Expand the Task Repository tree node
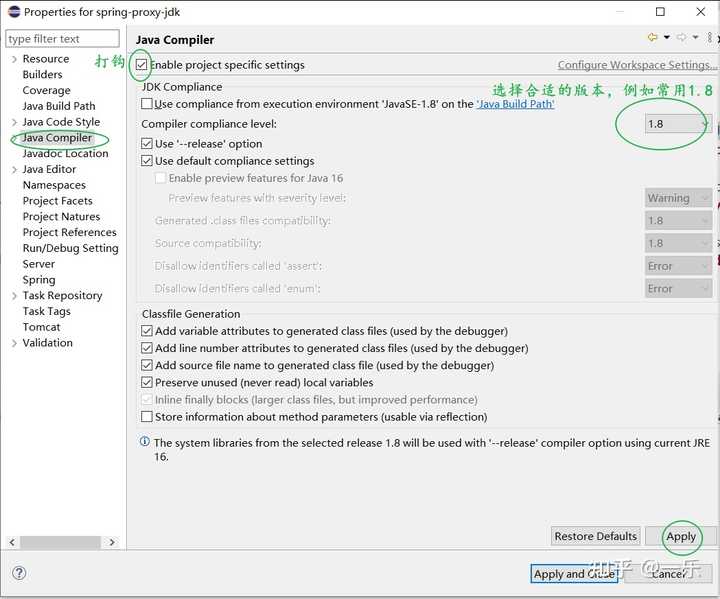 (x=14, y=296)
